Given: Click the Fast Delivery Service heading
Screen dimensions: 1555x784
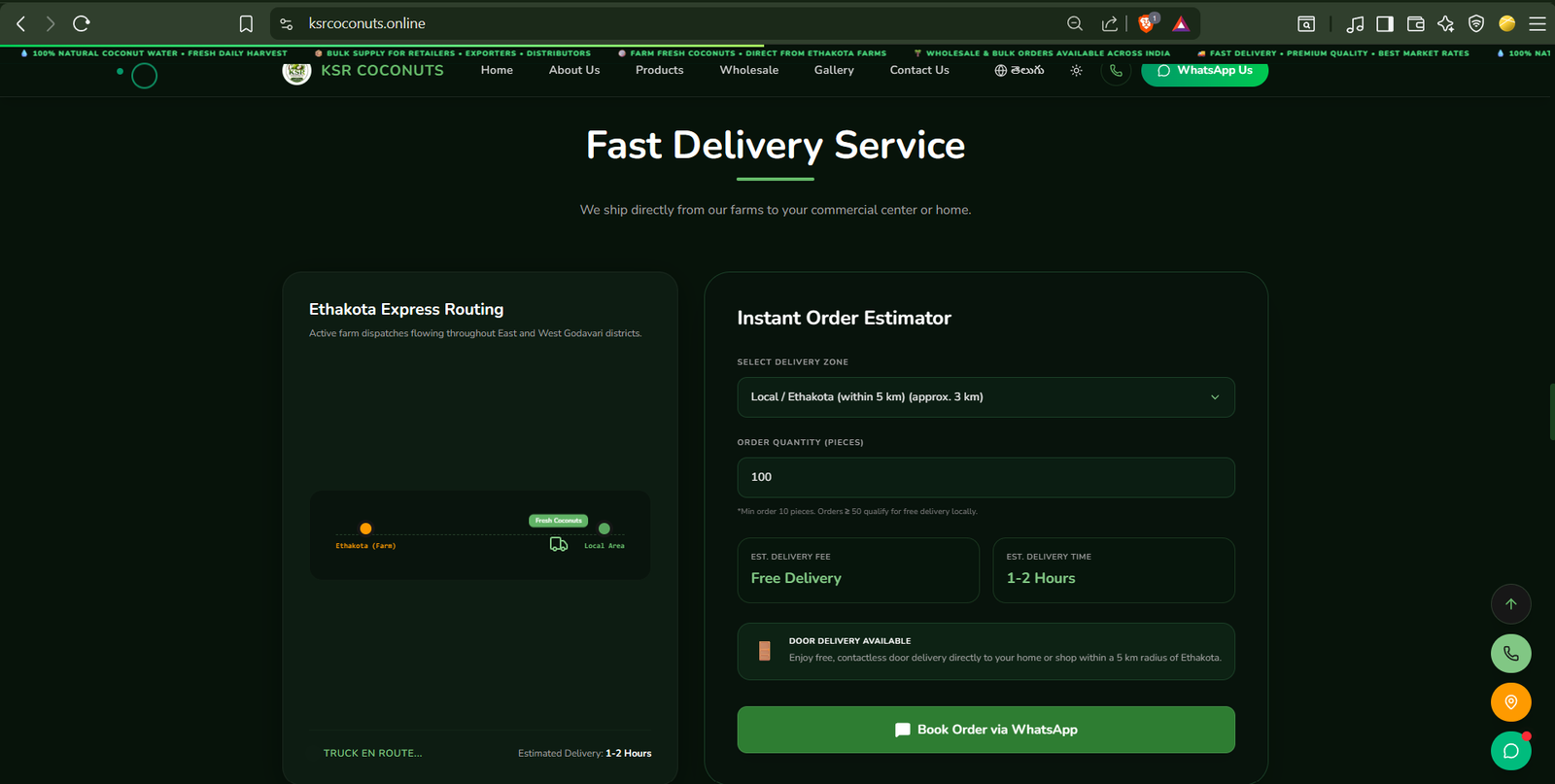Looking at the screenshot, I should pos(776,146).
